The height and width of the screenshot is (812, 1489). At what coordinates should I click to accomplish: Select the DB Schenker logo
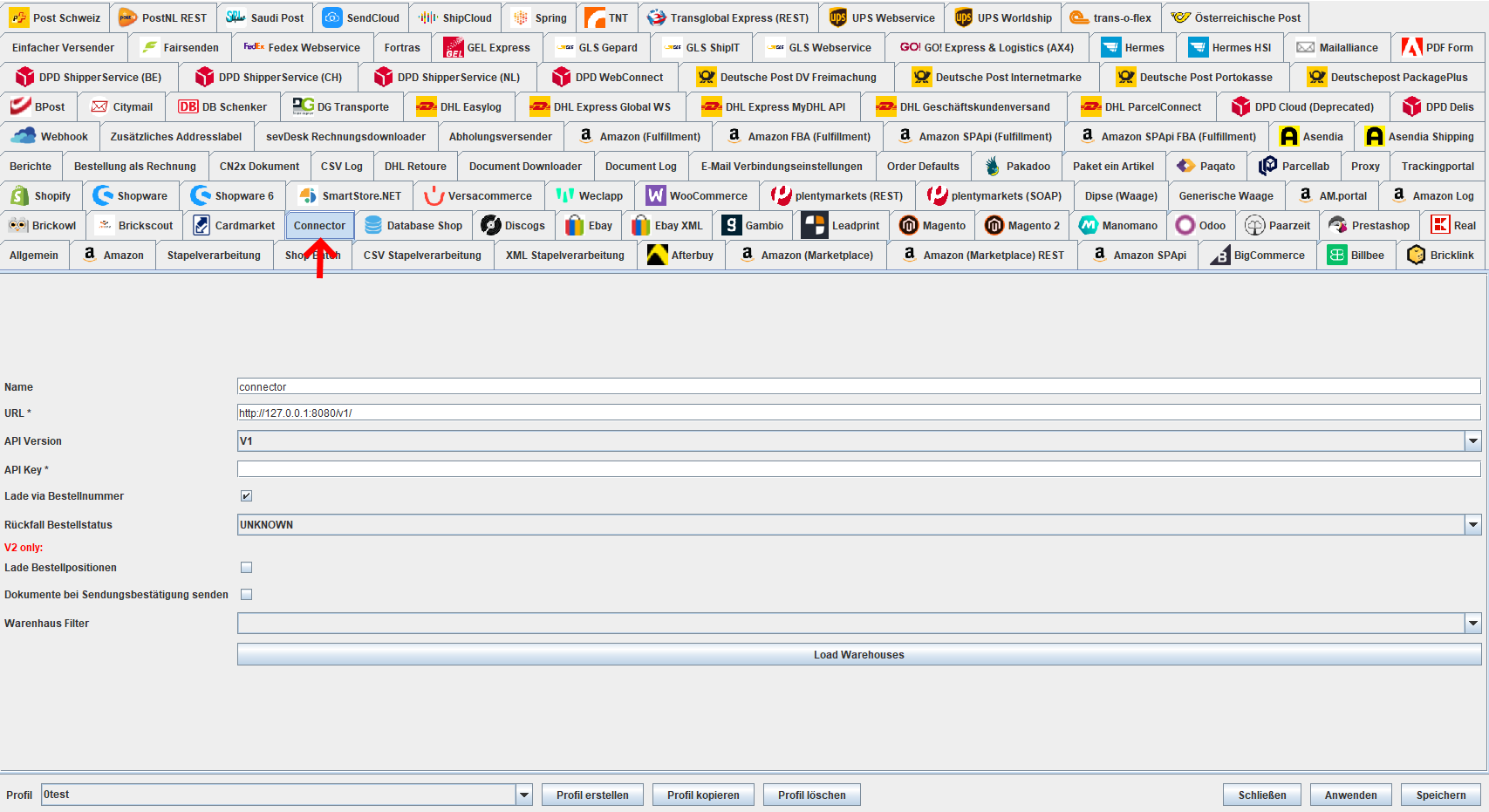pos(188,106)
